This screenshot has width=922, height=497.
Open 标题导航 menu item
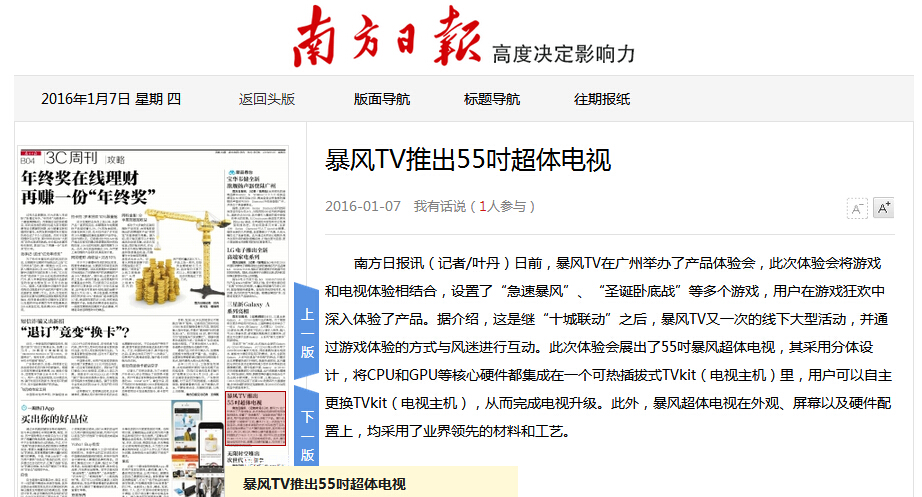click(x=492, y=99)
